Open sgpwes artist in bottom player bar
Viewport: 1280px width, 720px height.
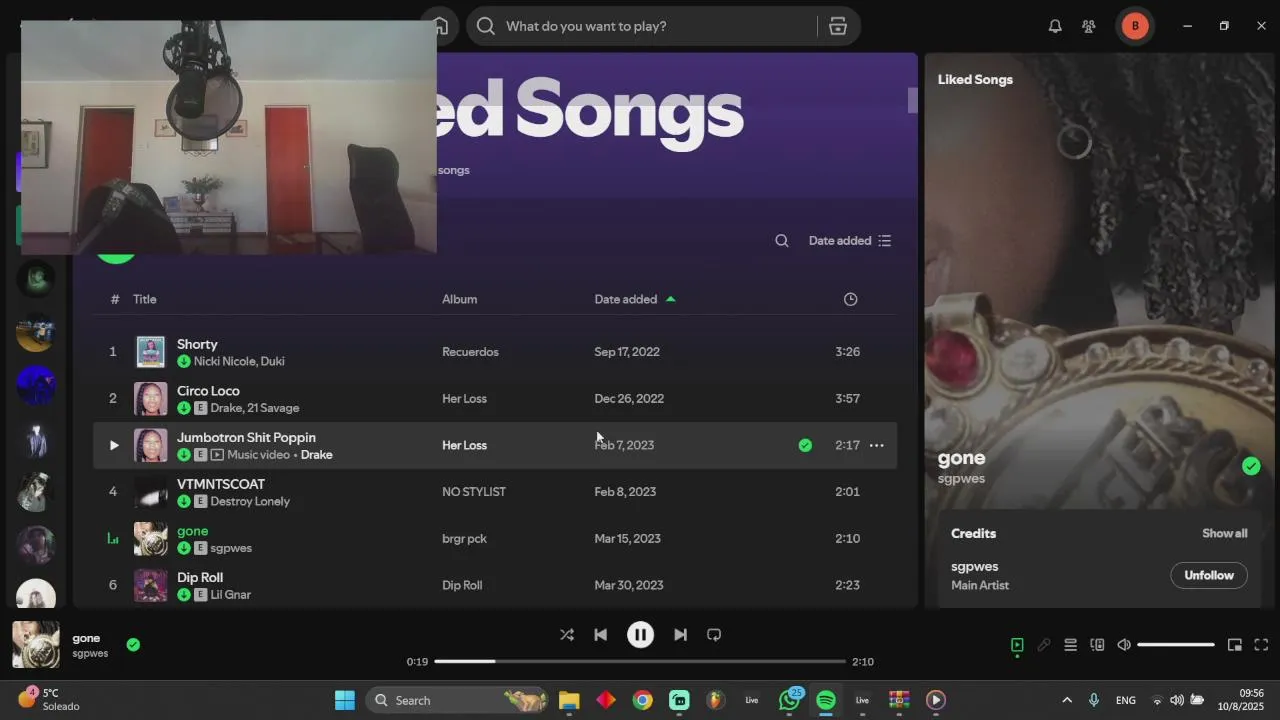click(x=90, y=654)
